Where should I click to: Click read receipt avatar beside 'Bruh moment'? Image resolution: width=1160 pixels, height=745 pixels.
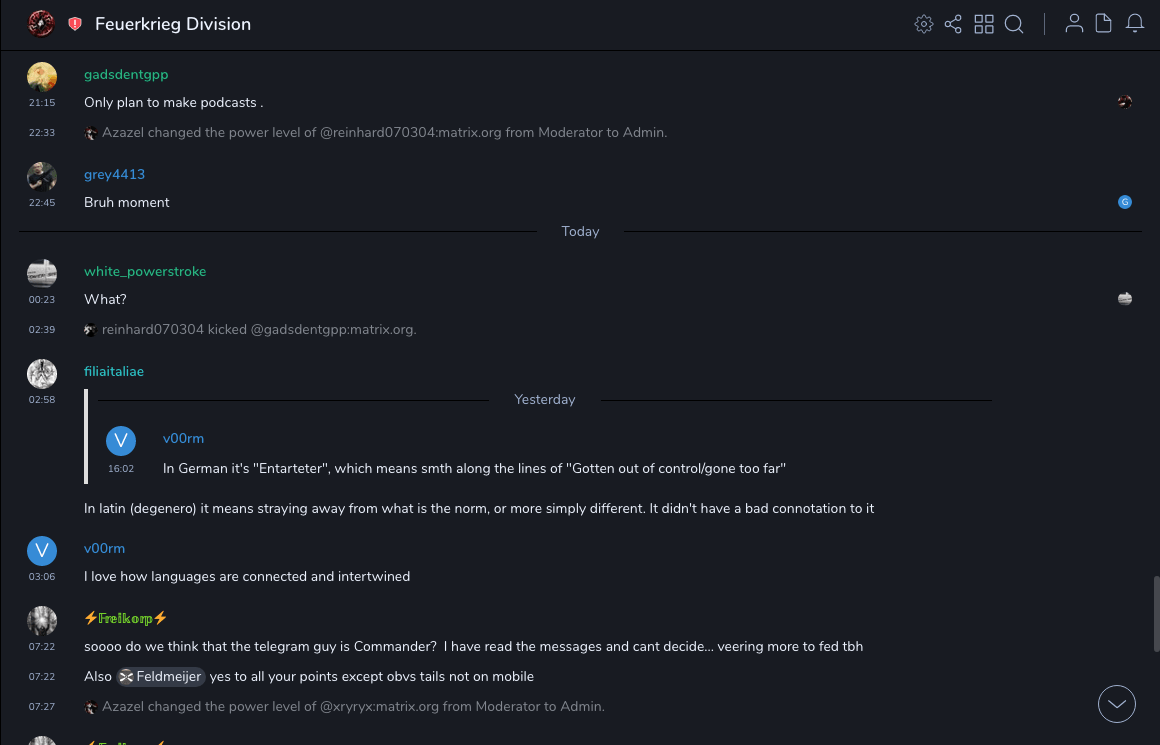coord(1125,202)
